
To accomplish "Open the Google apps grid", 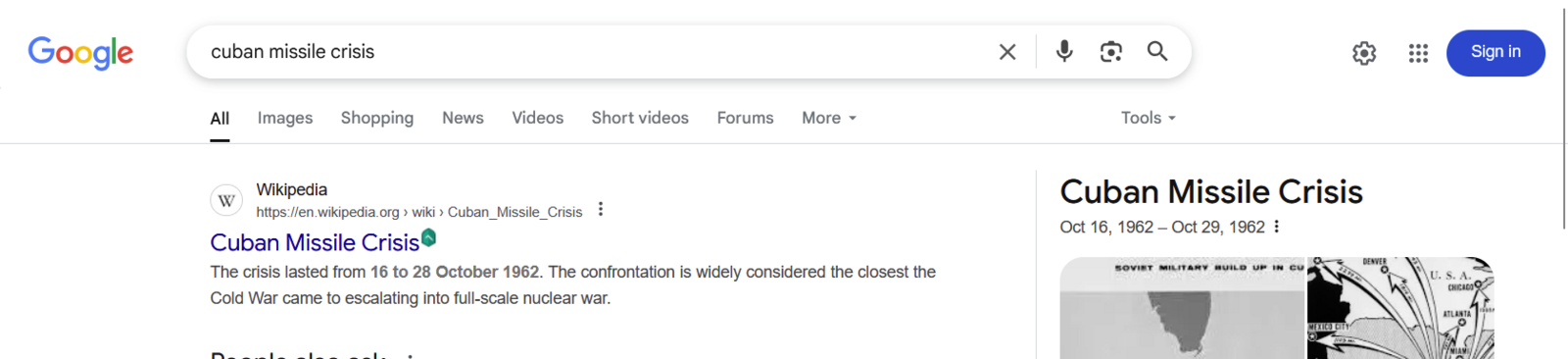I will tap(1418, 53).
